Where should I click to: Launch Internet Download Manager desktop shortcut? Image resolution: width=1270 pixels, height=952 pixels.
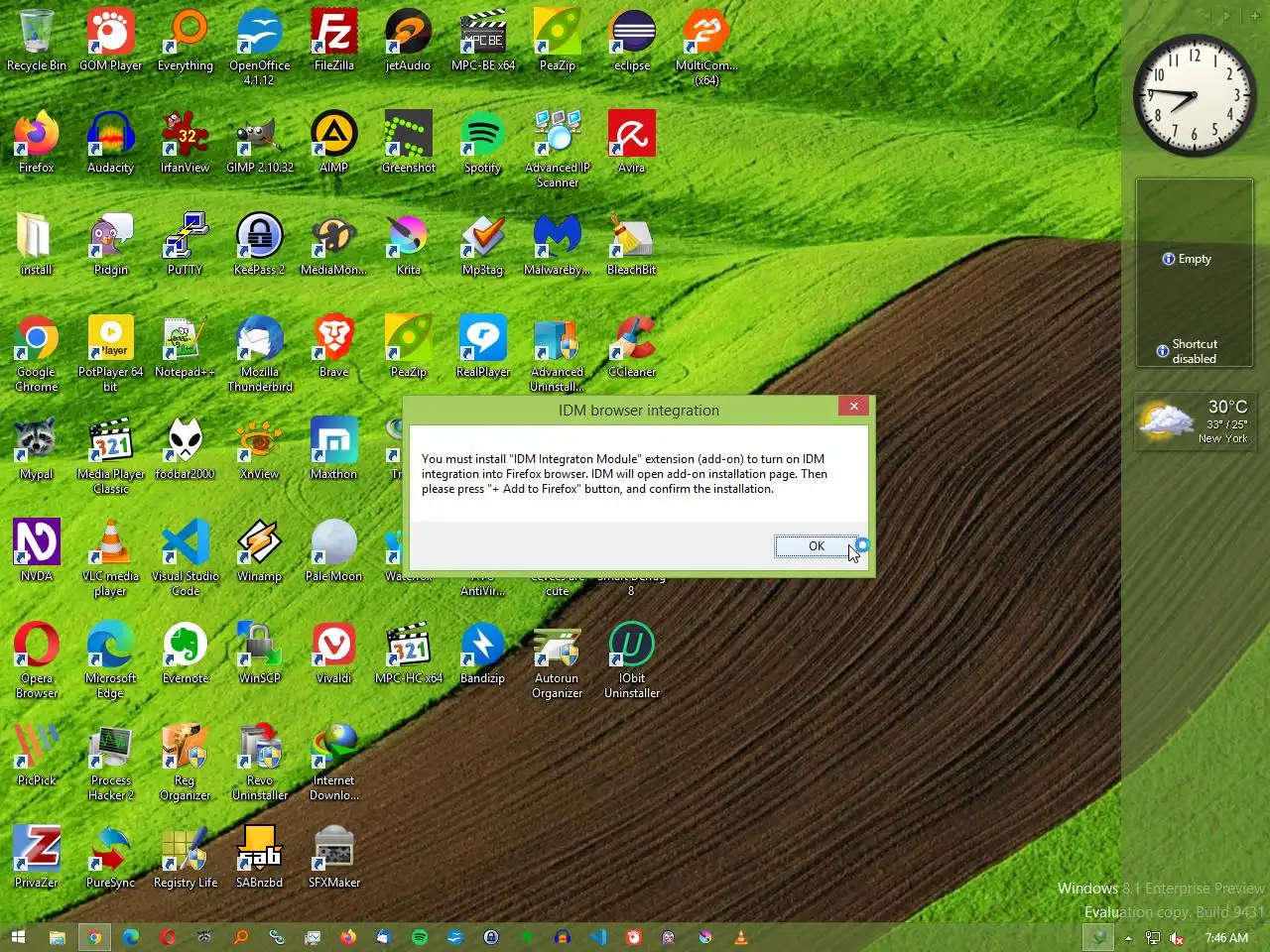tap(334, 762)
